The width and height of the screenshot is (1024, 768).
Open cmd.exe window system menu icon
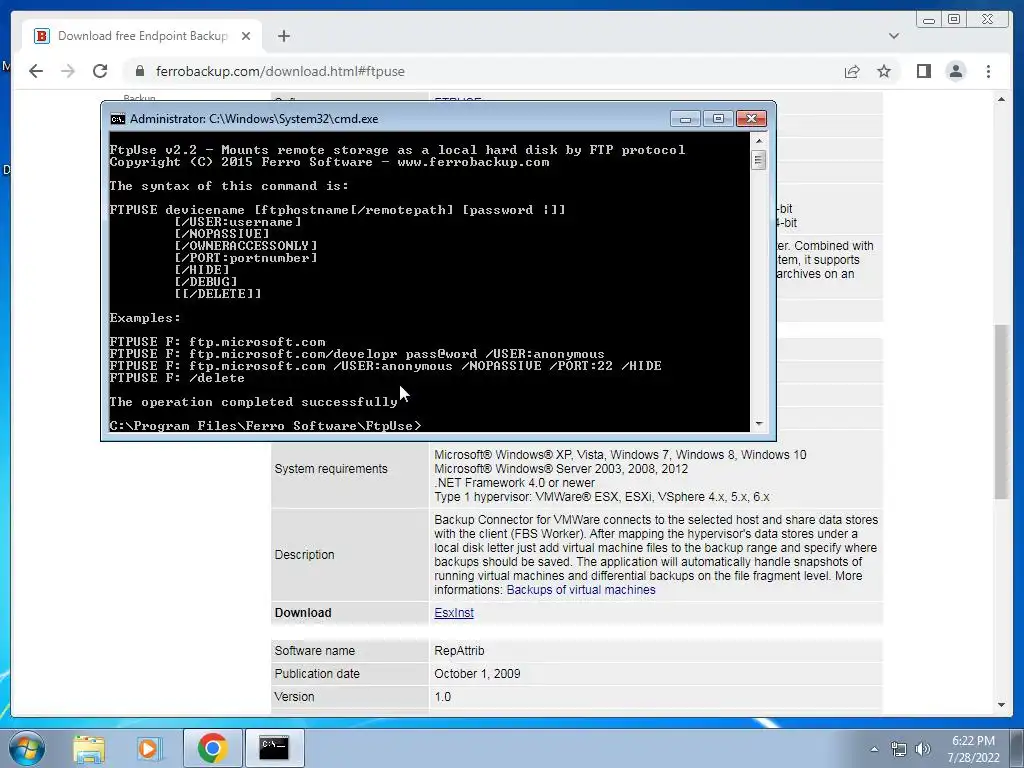click(118, 119)
